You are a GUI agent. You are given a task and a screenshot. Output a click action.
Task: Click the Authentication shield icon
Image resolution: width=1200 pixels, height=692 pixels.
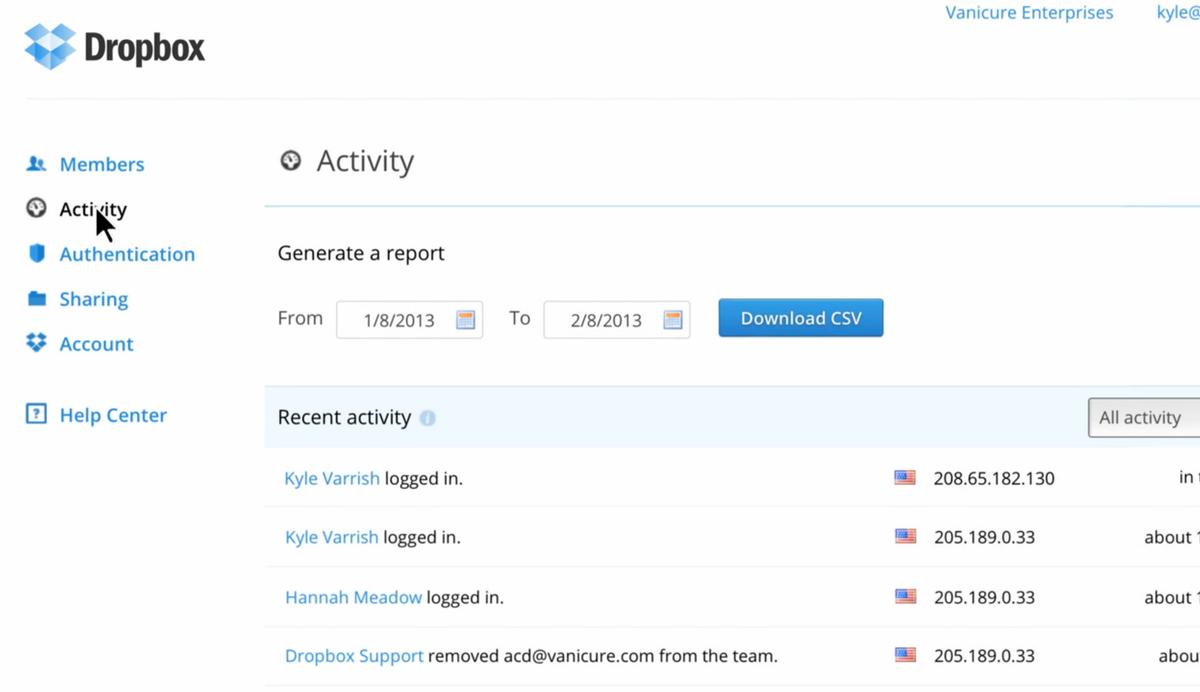click(x=37, y=253)
